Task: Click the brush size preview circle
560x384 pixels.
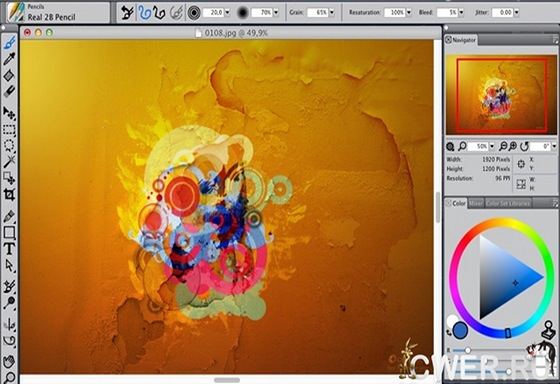Action: tap(194, 13)
